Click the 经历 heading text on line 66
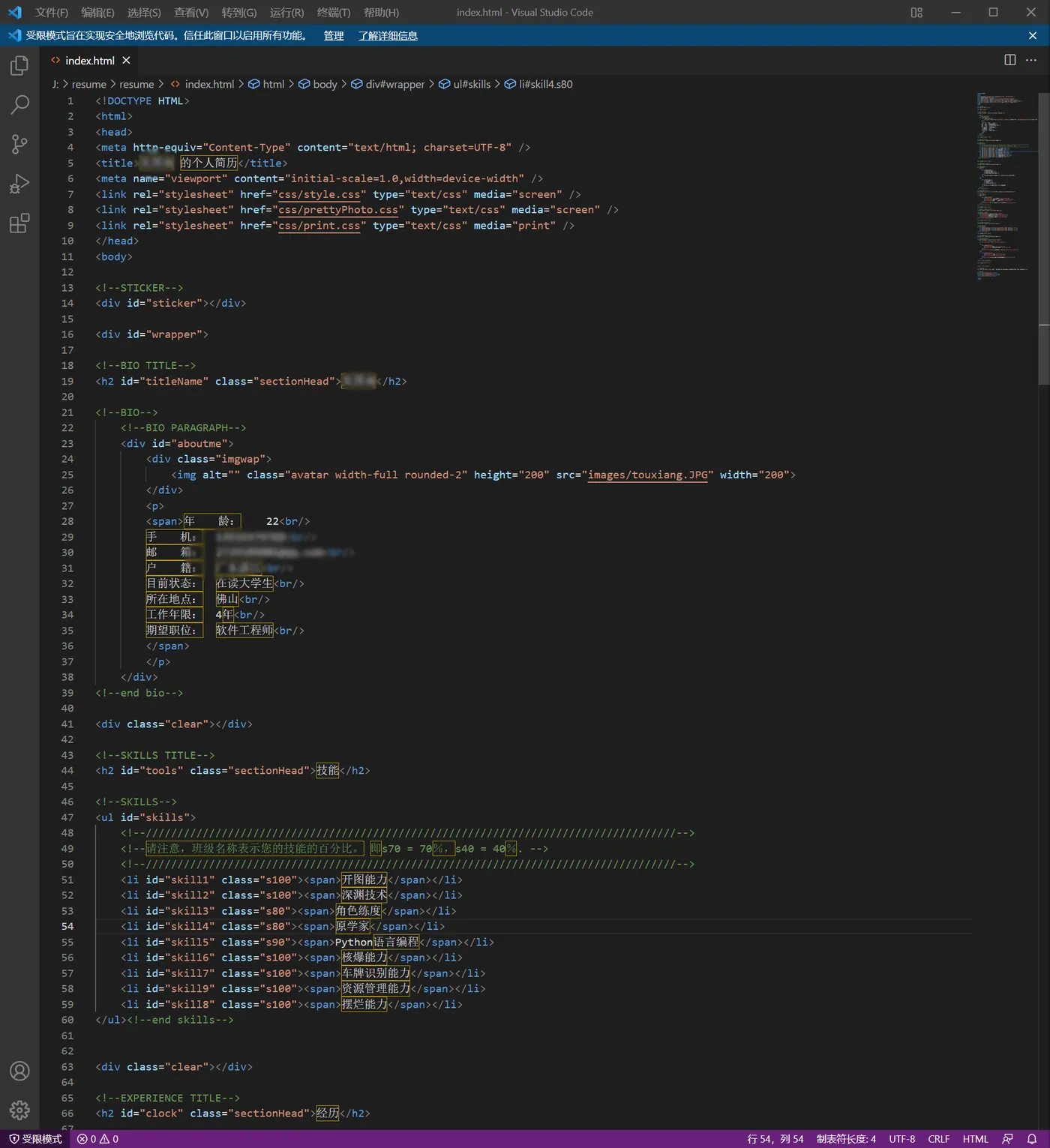 point(328,1113)
